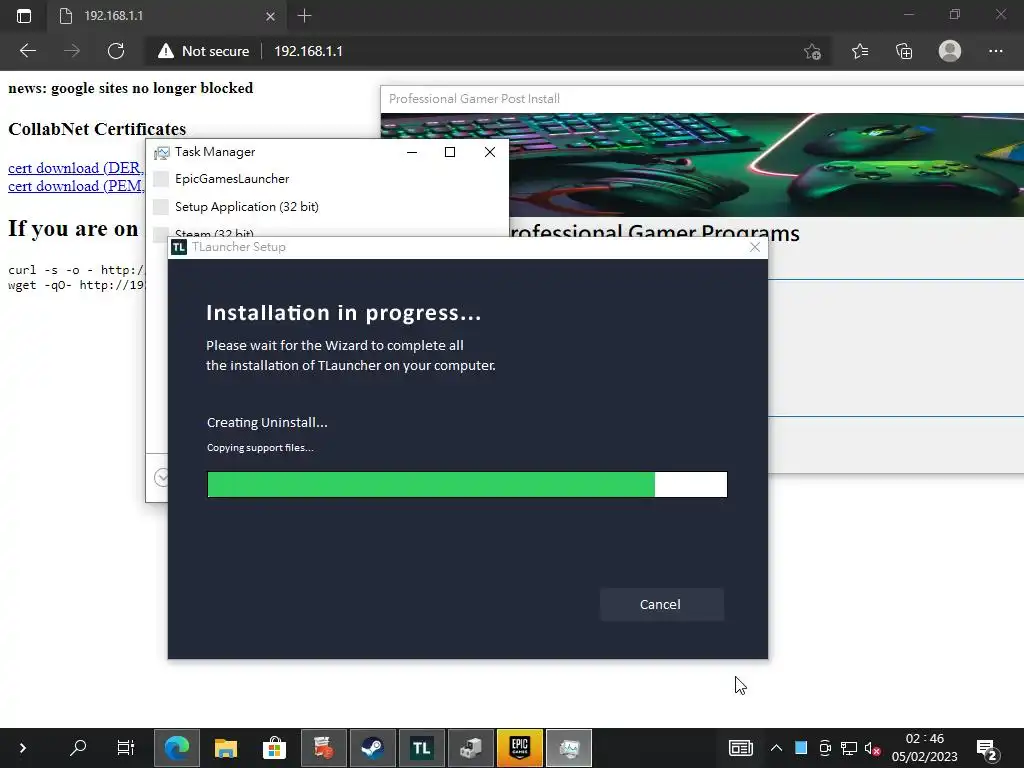Open the Favorites list
The width and height of the screenshot is (1024, 768).
860,51
